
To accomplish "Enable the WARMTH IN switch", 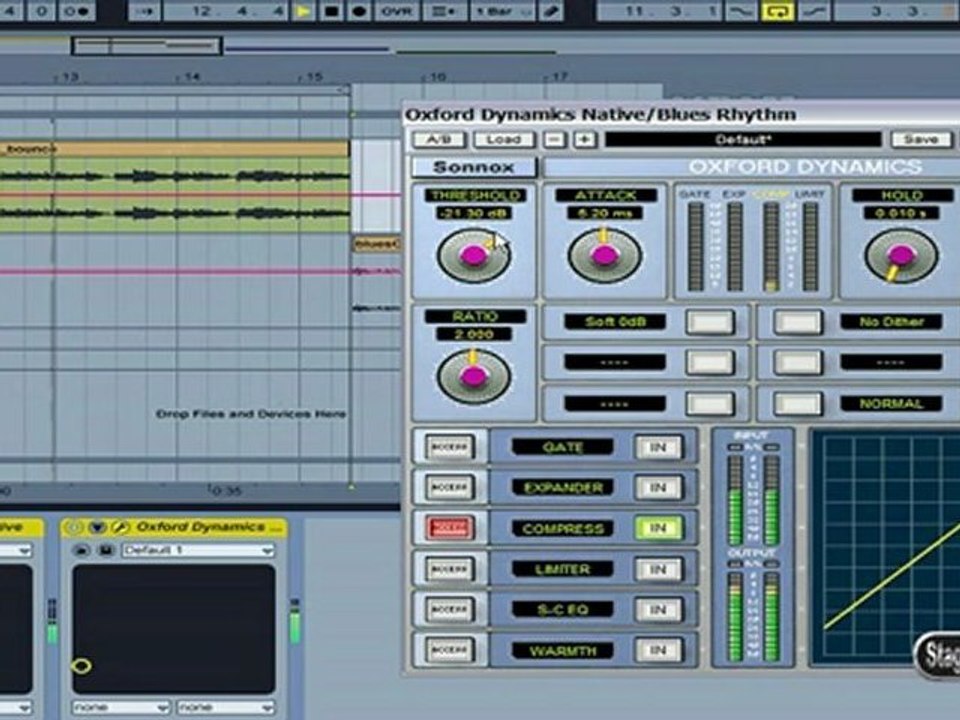I will (x=658, y=650).
